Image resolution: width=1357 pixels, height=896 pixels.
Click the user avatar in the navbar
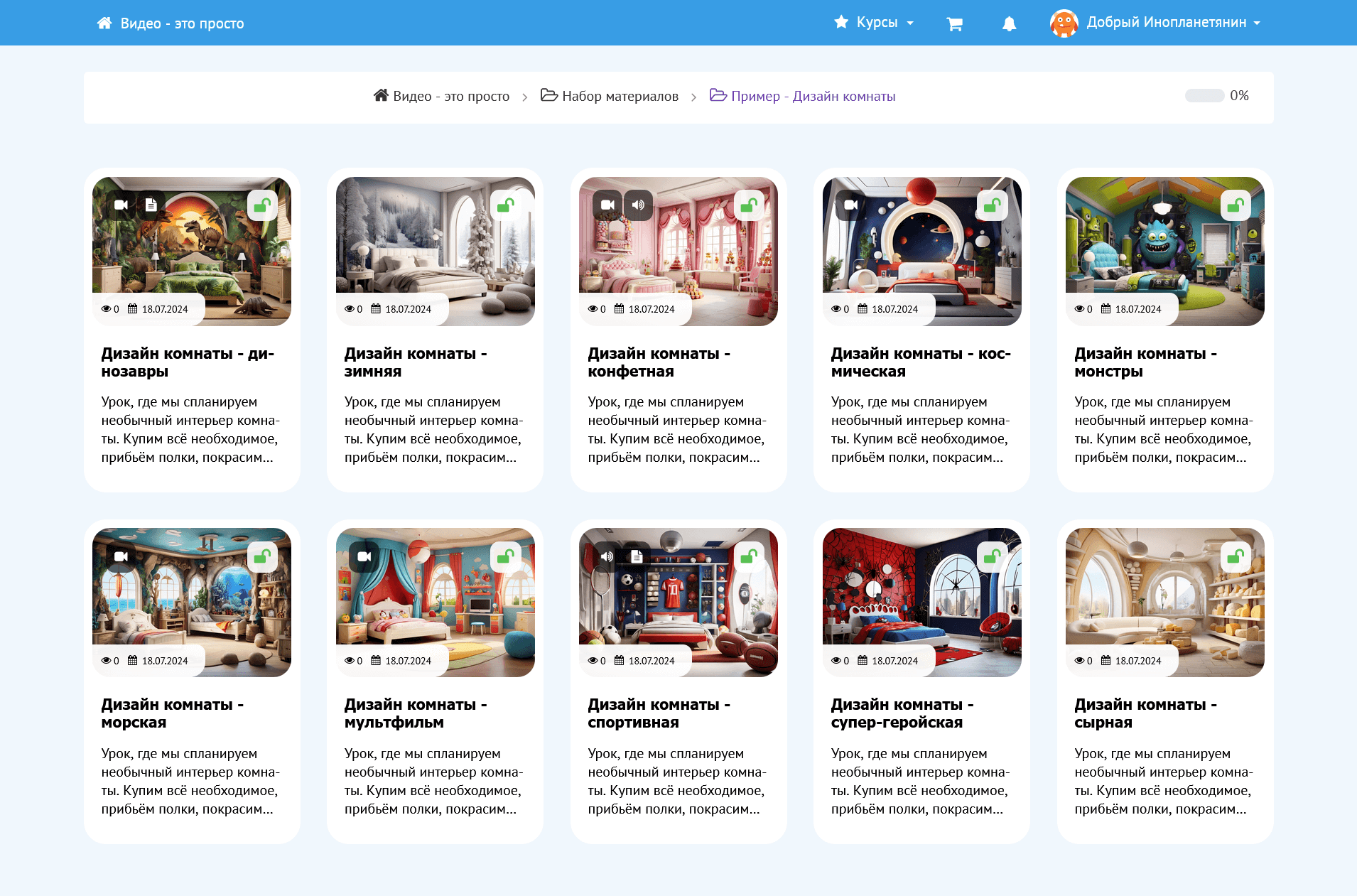click(1064, 23)
